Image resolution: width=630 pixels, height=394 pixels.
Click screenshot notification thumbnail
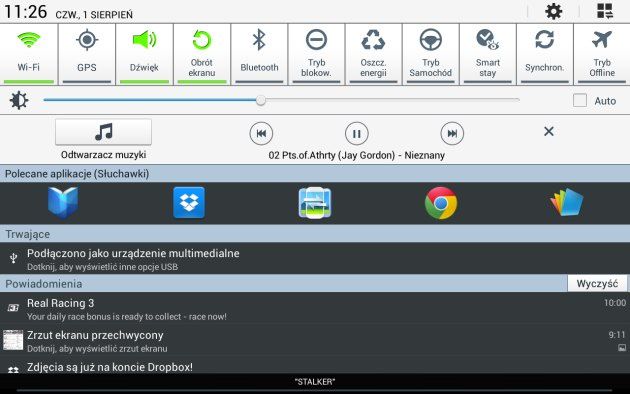tap(13, 340)
